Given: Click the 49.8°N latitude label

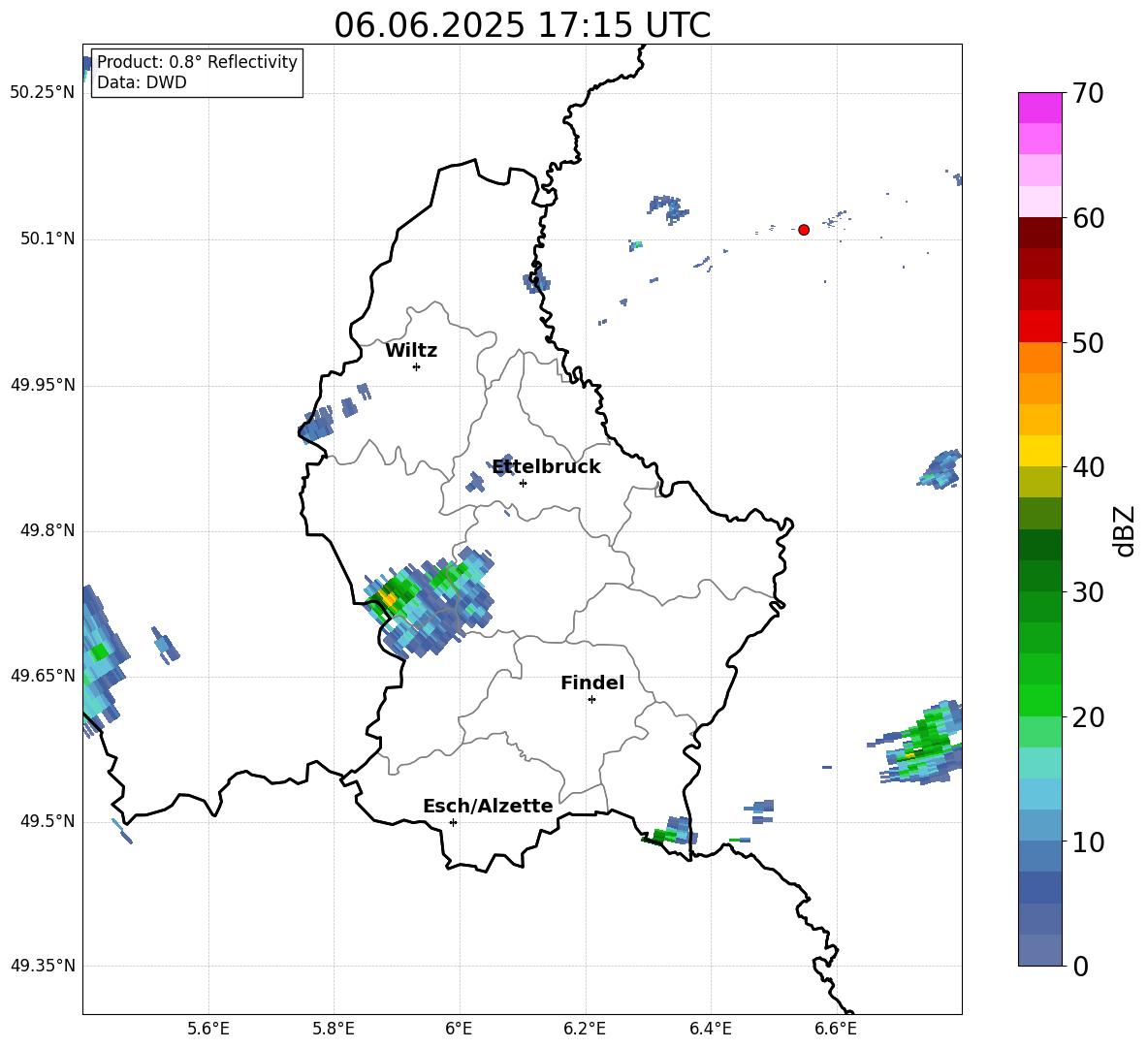Looking at the screenshot, I should (x=48, y=530).
